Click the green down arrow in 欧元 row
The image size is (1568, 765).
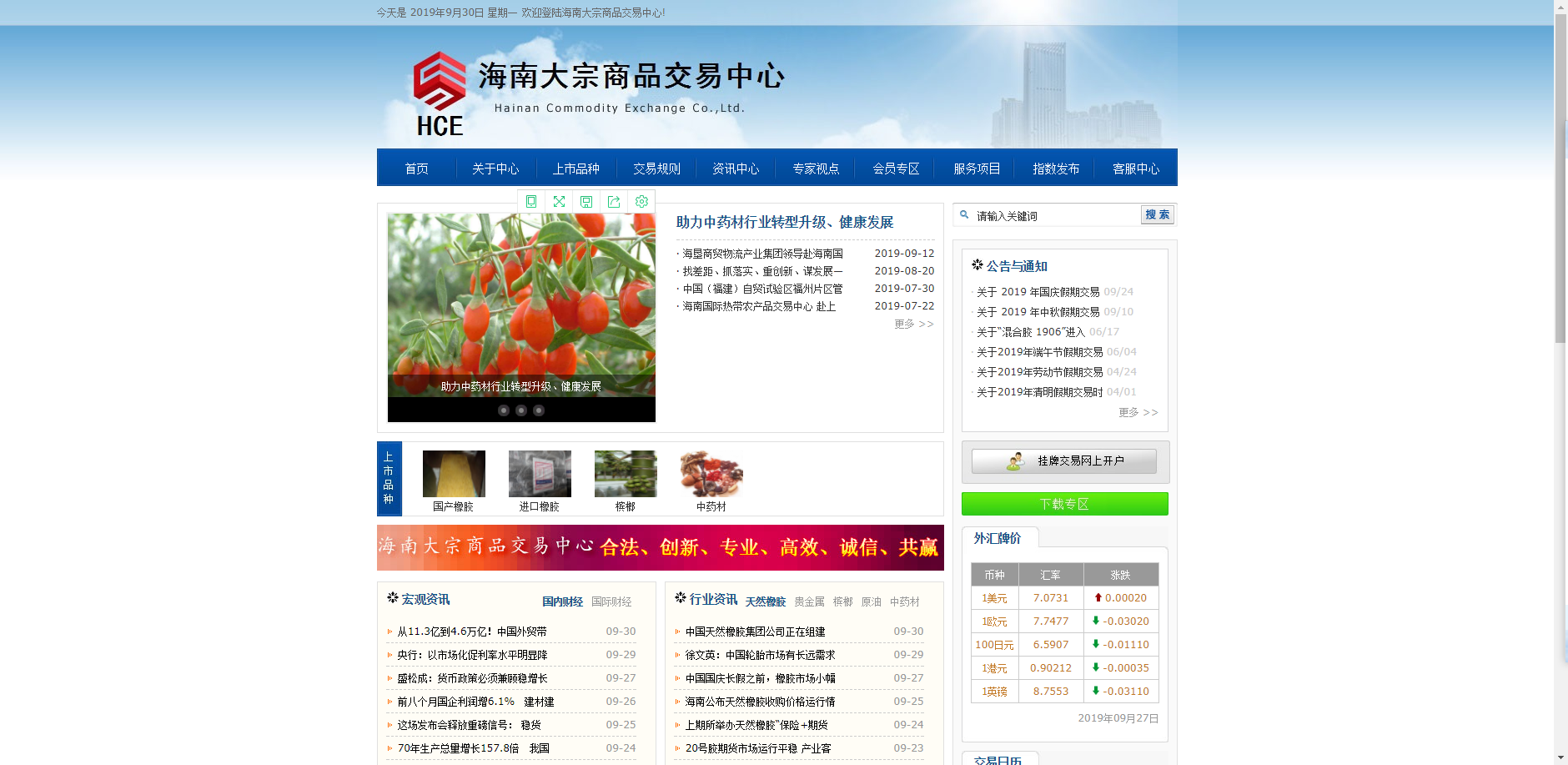click(x=1096, y=621)
